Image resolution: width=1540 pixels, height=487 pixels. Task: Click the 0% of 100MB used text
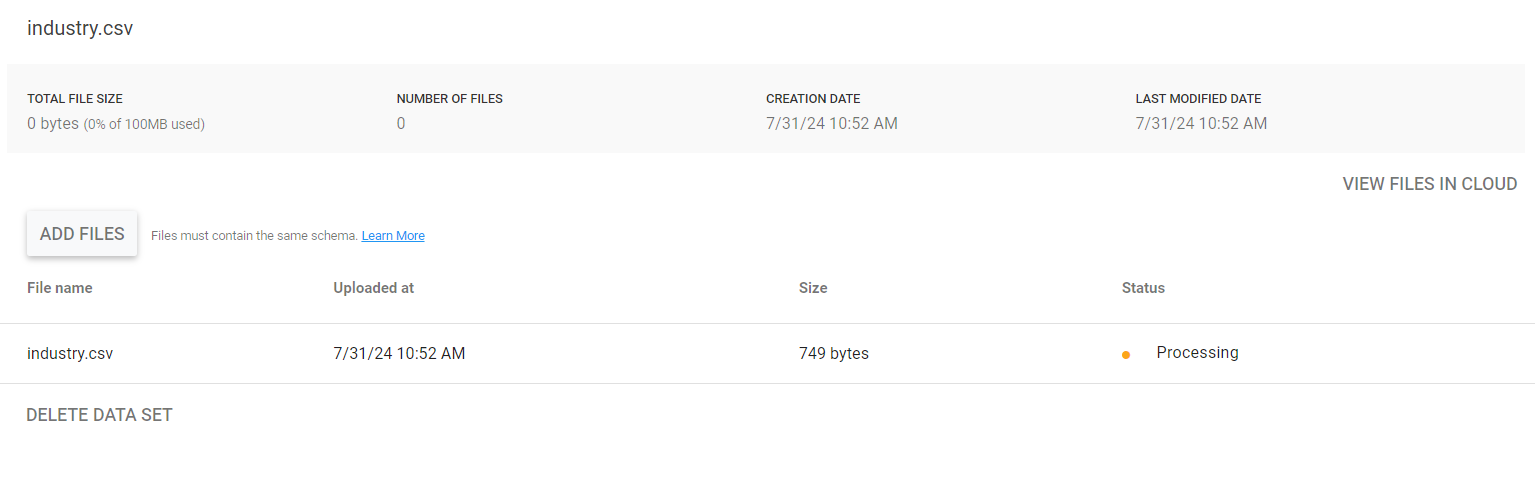pyautogui.click(x=144, y=125)
